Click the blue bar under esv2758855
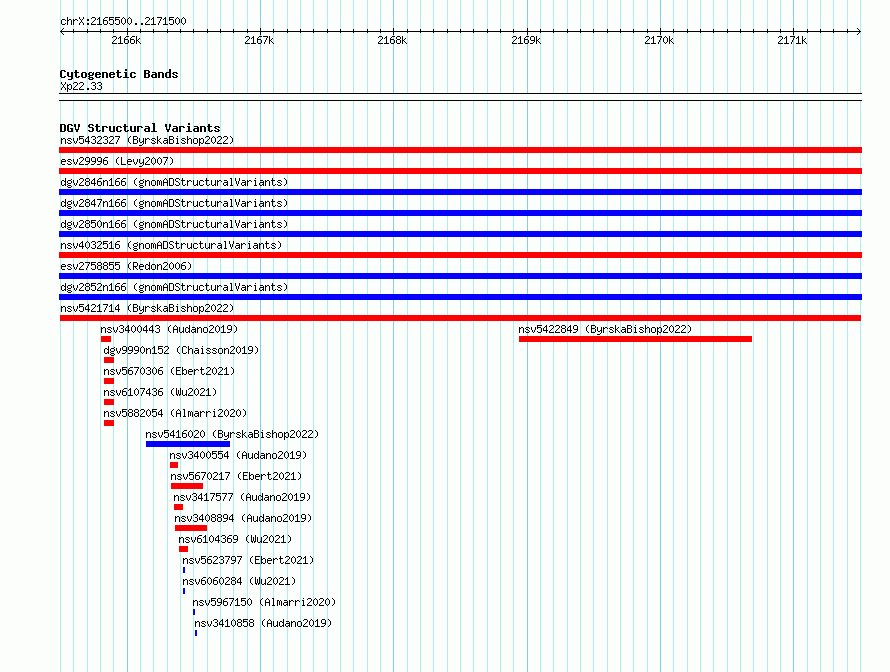The height and width of the screenshot is (672, 890). (x=460, y=276)
